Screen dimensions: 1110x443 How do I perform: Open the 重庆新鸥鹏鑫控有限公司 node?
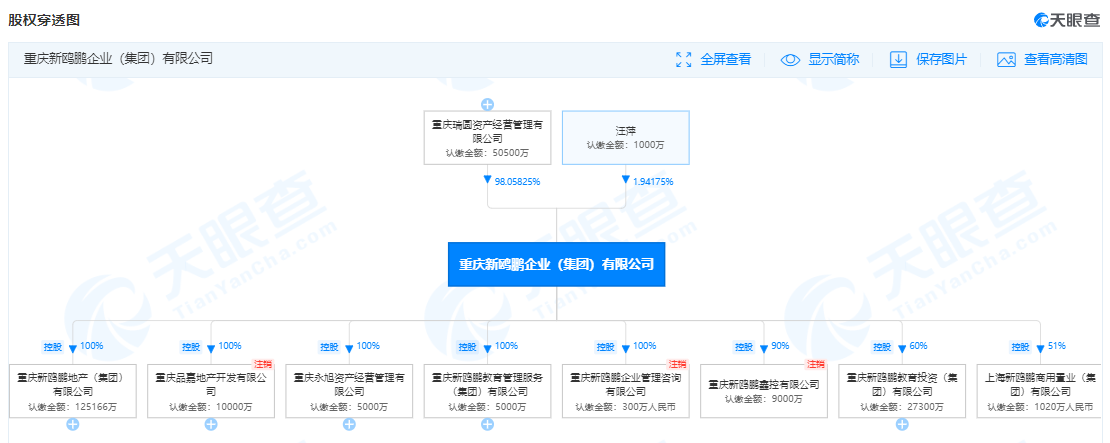click(x=764, y=391)
